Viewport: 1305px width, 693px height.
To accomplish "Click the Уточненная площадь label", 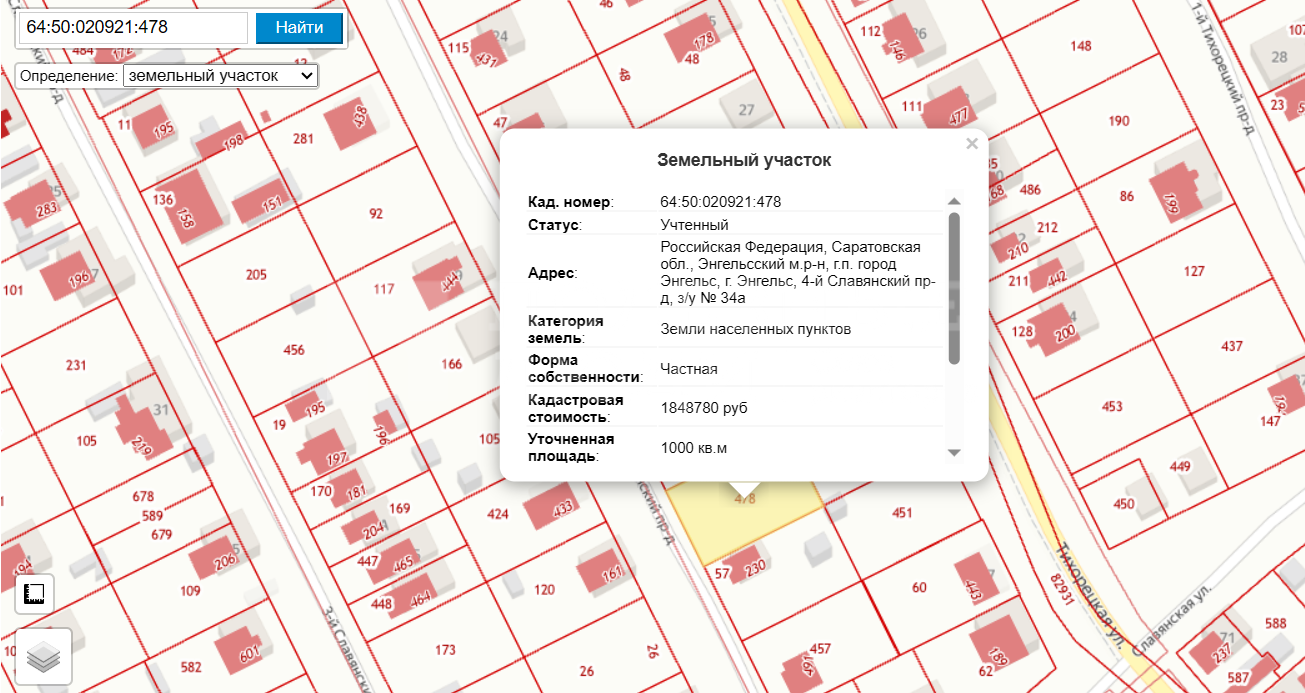I will tap(571, 447).
